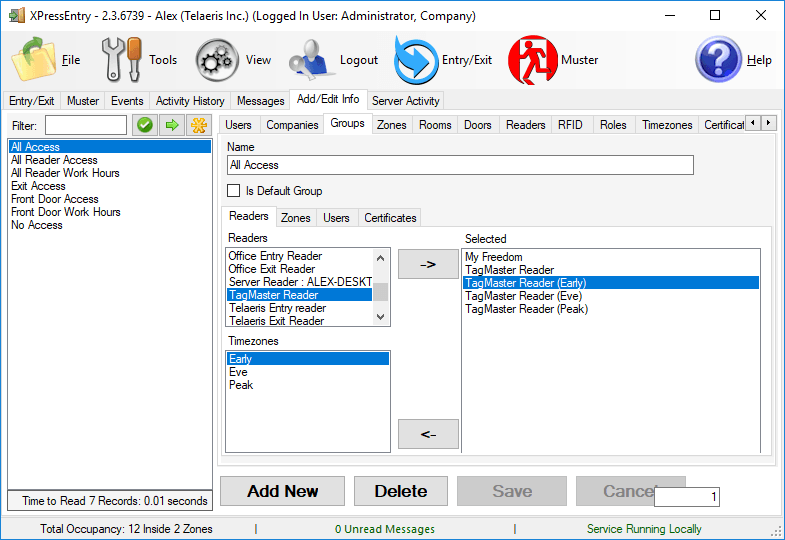Click 0 Unread Messages in status bar
785x540 pixels.
[x=384, y=529]
